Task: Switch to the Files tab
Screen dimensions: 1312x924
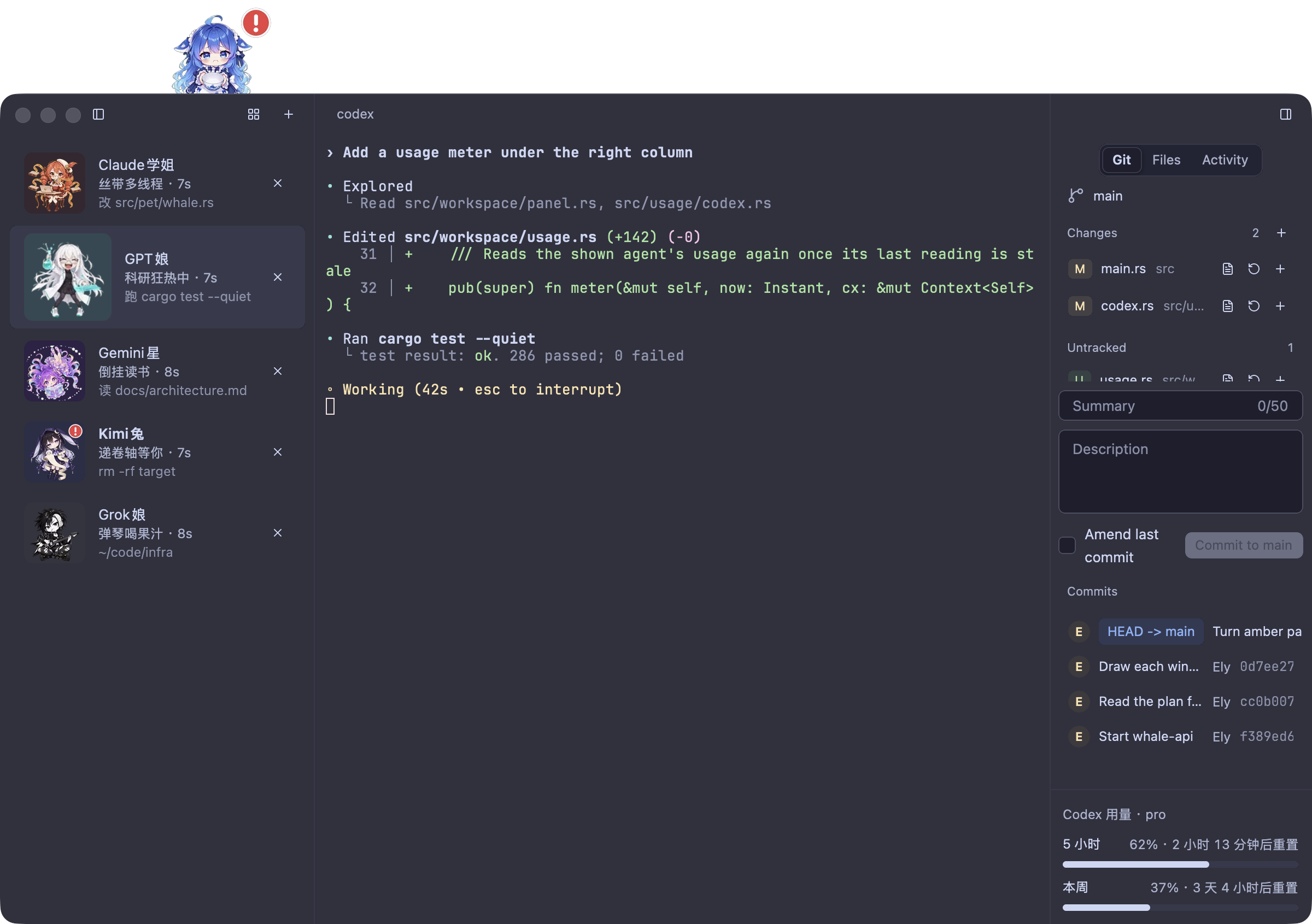Action: tap(1165, 160)
